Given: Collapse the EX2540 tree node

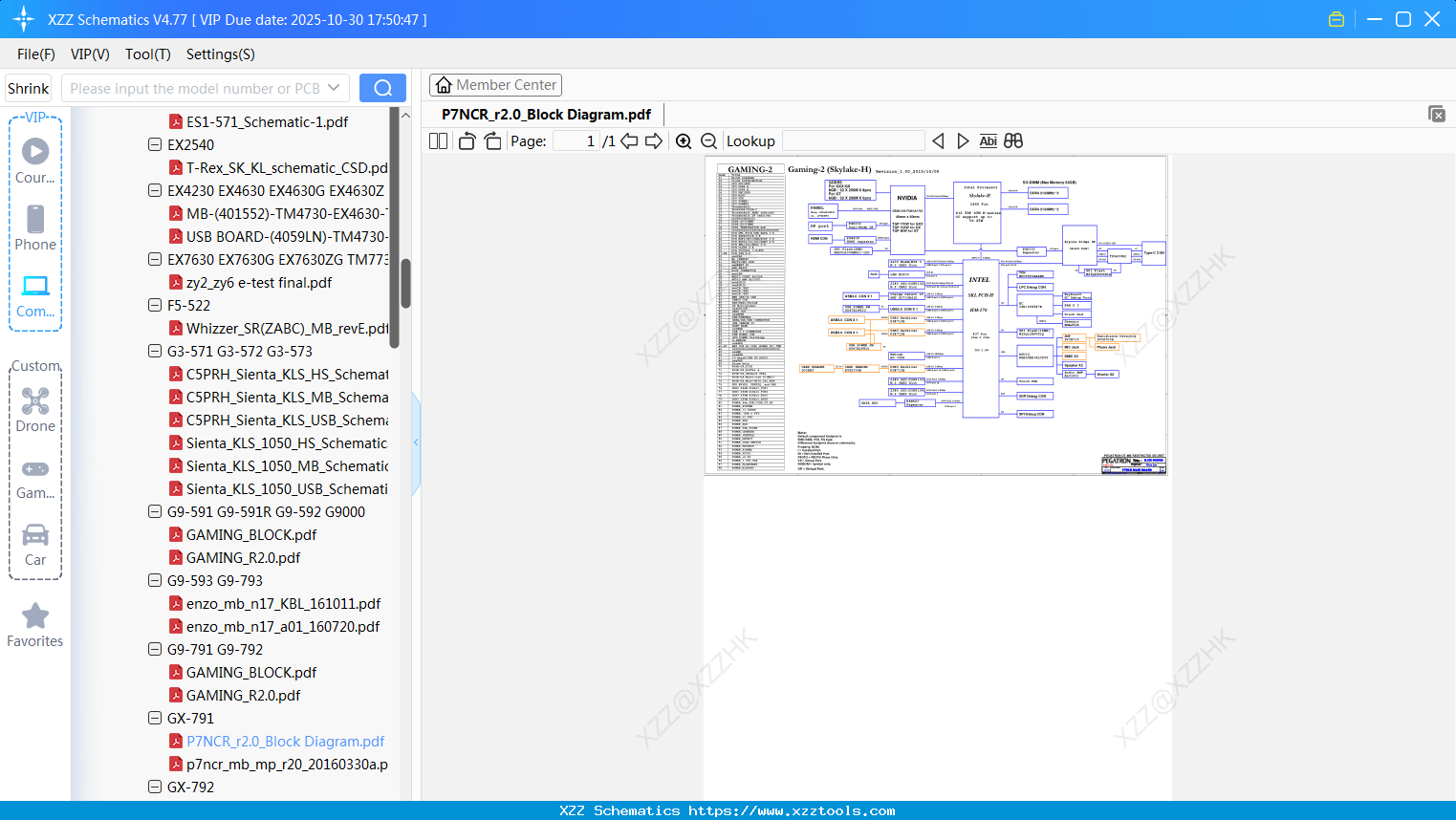Looking at the screenshot, I should [155, 144].
